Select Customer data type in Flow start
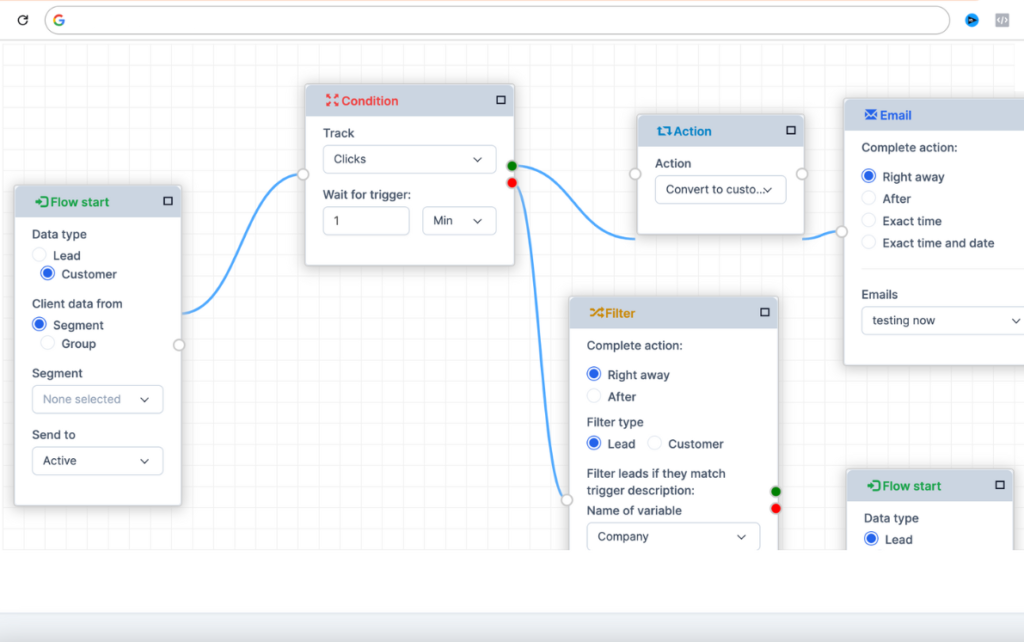Viewport: 1024px width, 642px height. 48,274
